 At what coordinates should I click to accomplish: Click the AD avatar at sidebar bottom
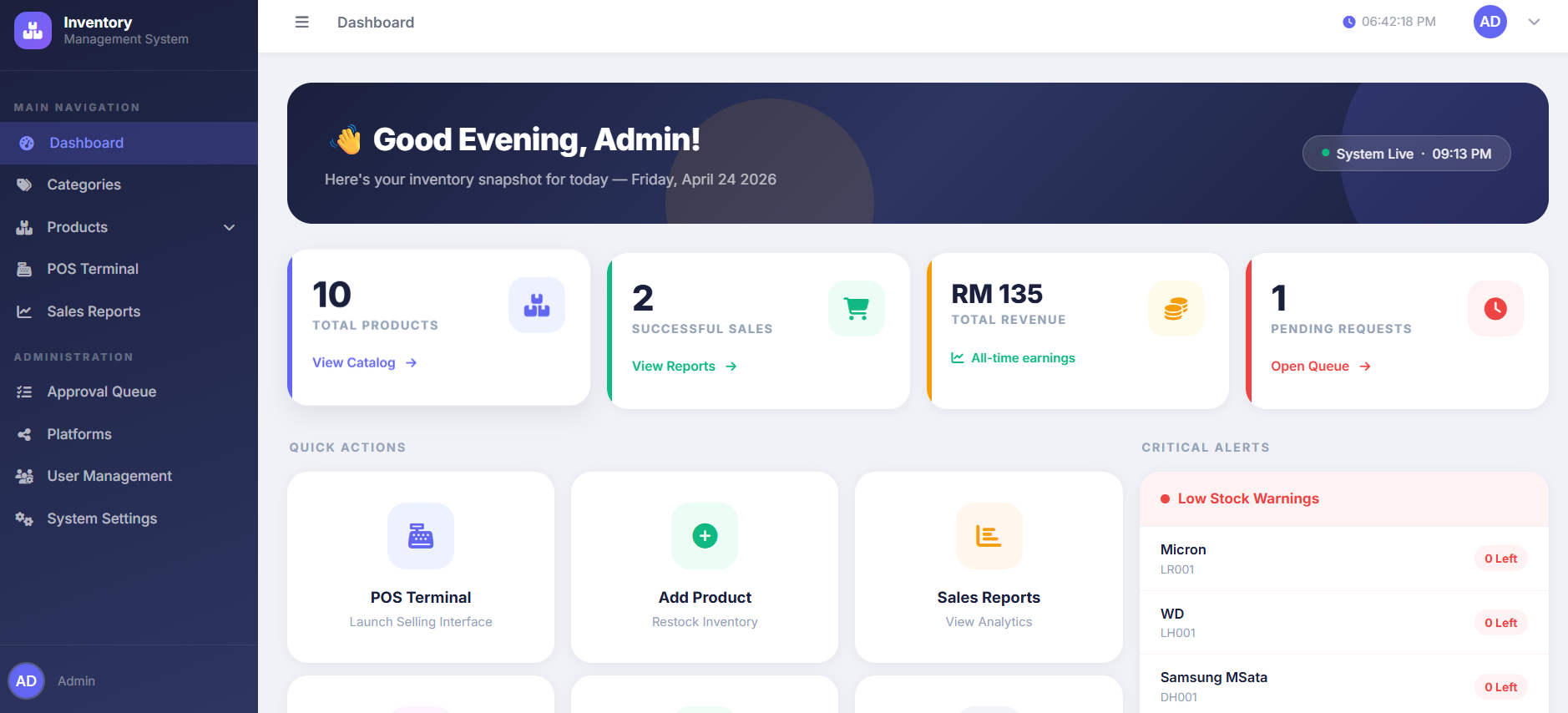click(x=26, y=680)
